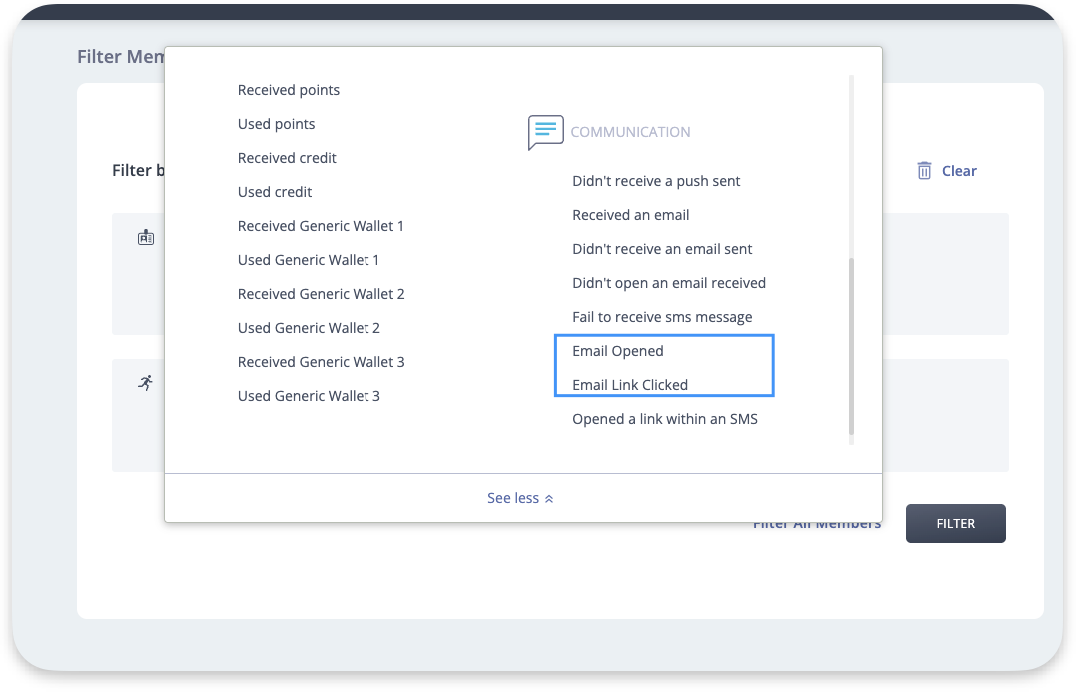Image resolution: width=1076 pixels, height=692 pixels.
Task: Collapse list with See less link
Action: (x=520, y=498)
